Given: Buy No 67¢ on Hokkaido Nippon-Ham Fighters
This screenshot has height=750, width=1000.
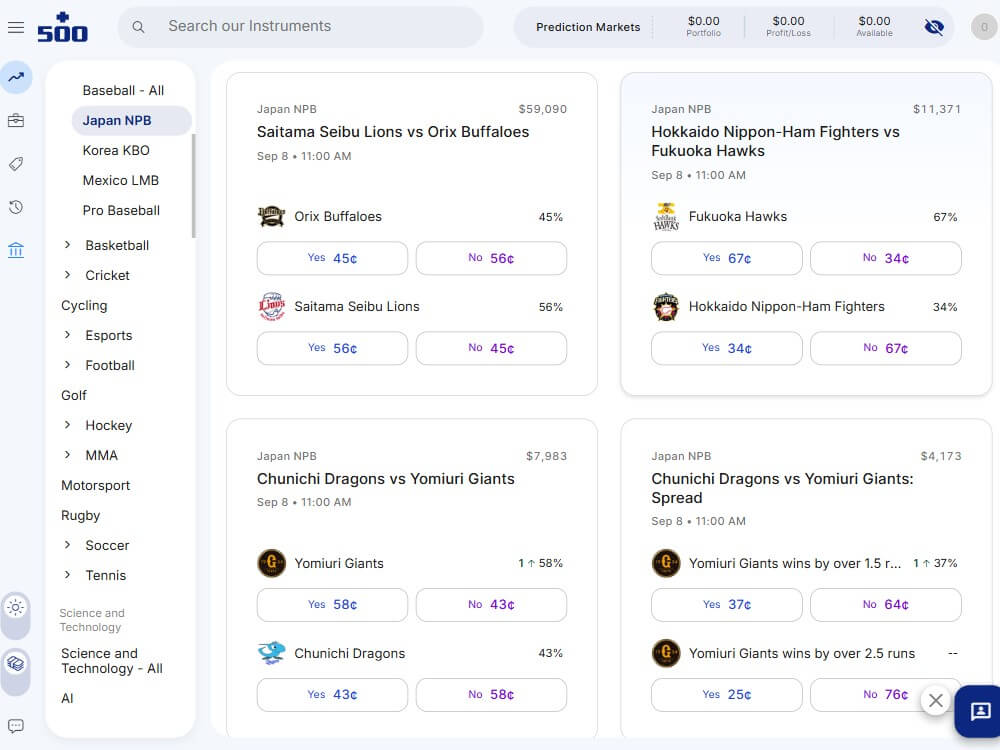Looking at the screenshot, I should [886, 348].
